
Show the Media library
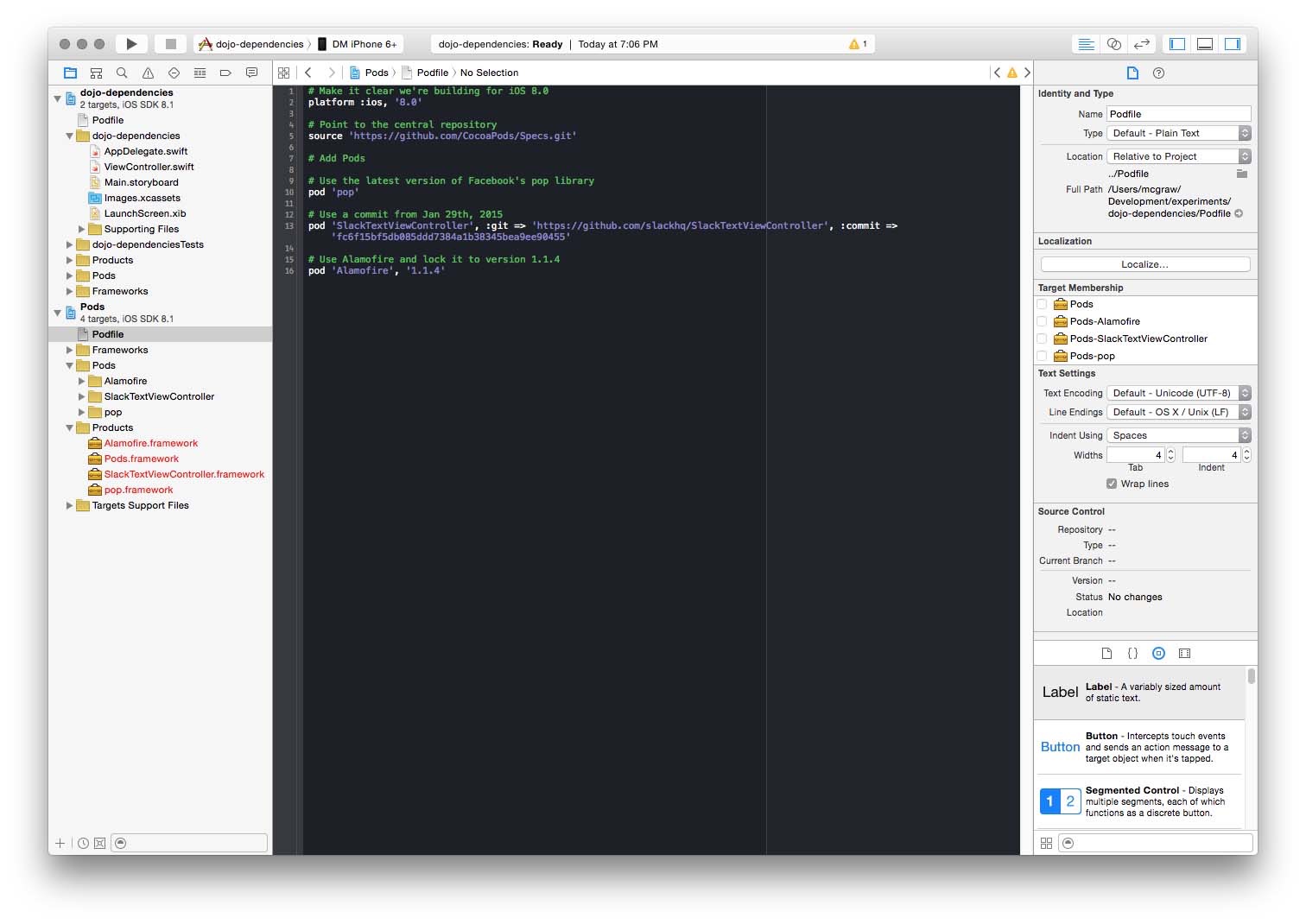coord(1185,654)
